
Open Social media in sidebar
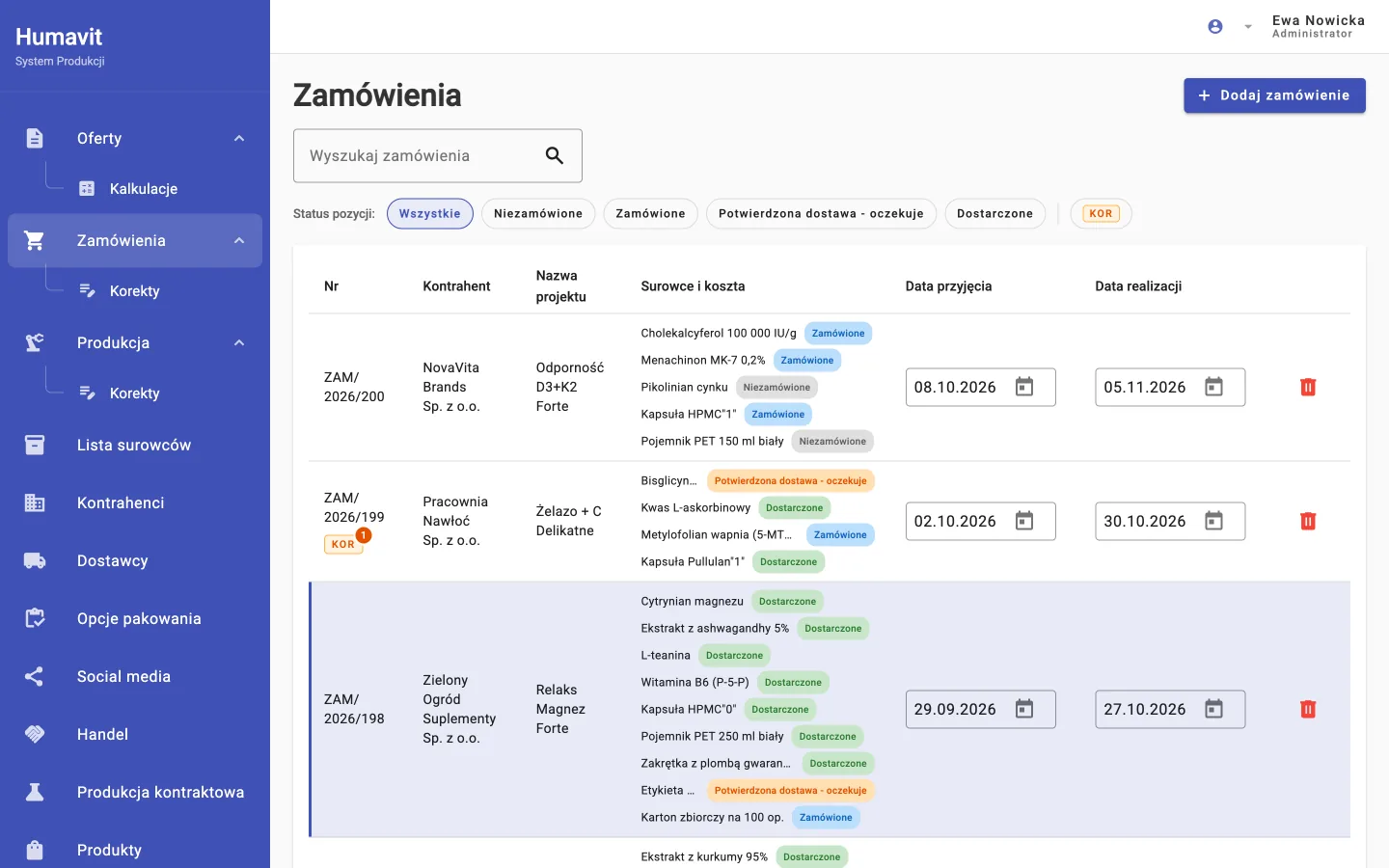pos(135,676)
